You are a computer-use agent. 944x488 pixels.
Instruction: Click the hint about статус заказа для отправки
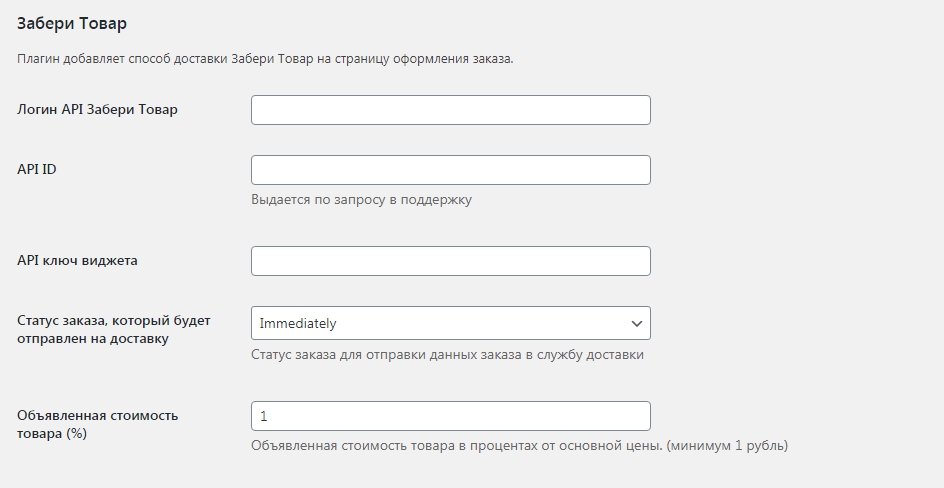tap(447, 354)
